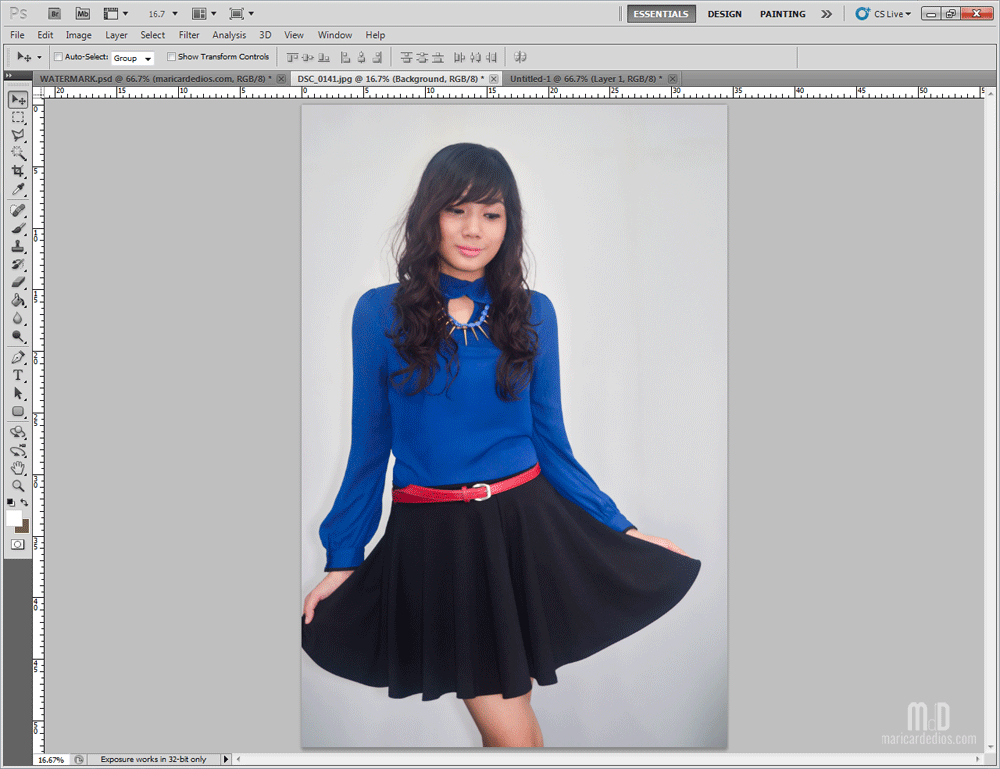Viewport: 1000px width, 769px height.
Task: Select the Crop tool
Action: [x=18, y=172]
